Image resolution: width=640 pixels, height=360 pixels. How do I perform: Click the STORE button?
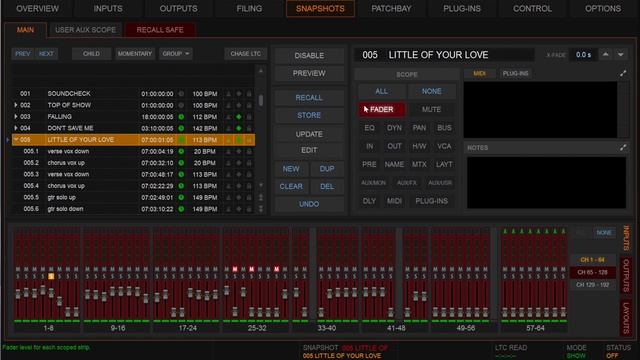[x=309, y=116]
